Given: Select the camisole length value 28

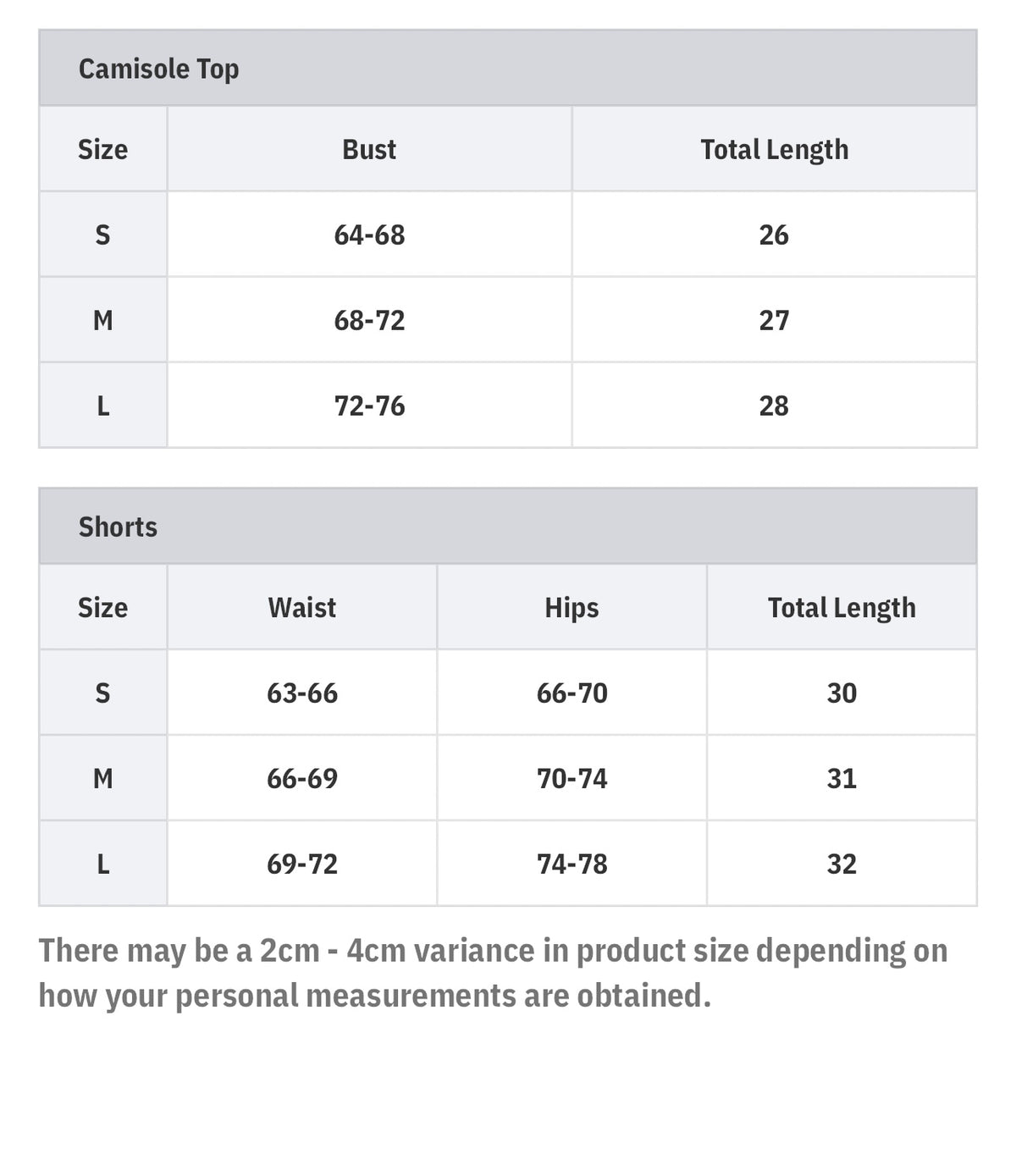Looking at the screenshot, I should (774, 406).
